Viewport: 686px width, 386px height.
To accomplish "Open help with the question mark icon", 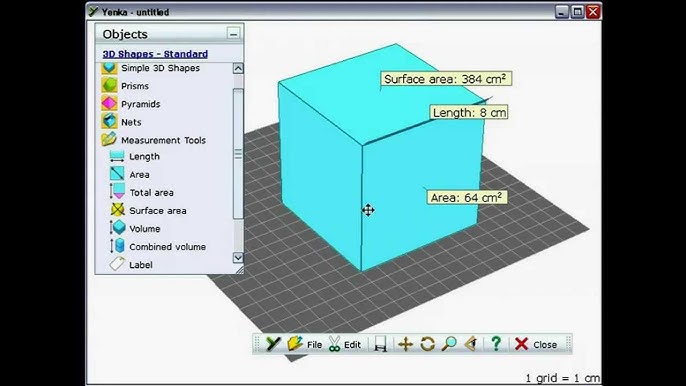I will click(496, 344).
